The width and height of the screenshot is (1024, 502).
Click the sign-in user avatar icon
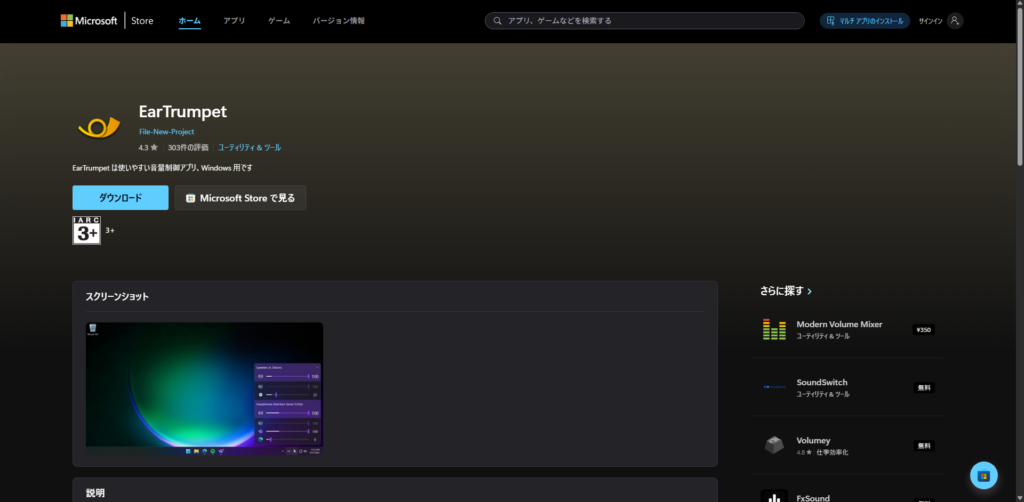pyautogui.click(x=955, y=20)
